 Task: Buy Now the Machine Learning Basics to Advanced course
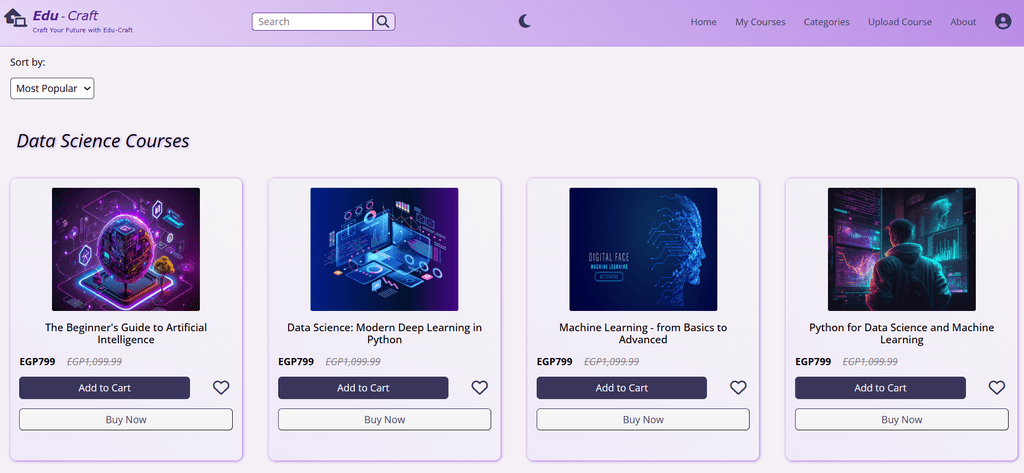point(643,419)
